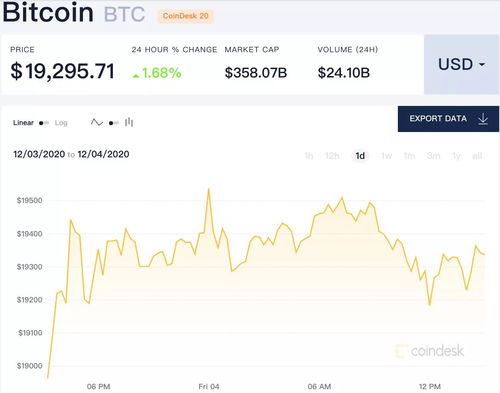Switch to the 12h time range
Image resolution: width=500 pixels, height=393 pixels.
tap(332, 156)
